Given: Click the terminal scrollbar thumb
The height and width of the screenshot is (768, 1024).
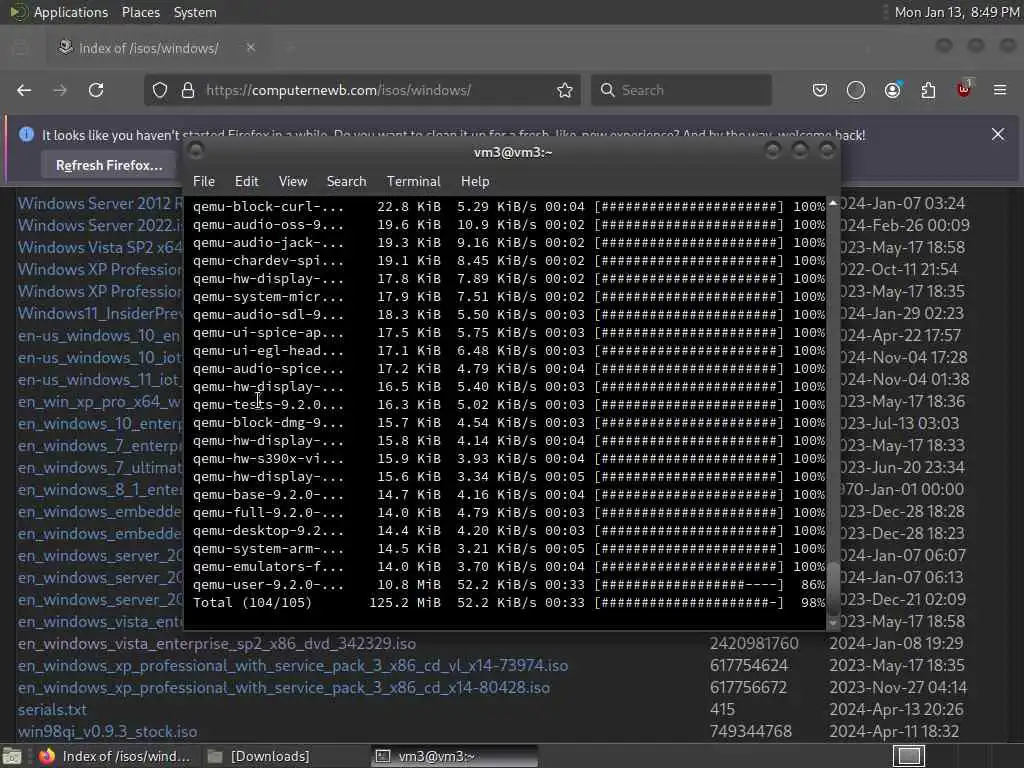Looking at the screenshot, I should point(833,588).
